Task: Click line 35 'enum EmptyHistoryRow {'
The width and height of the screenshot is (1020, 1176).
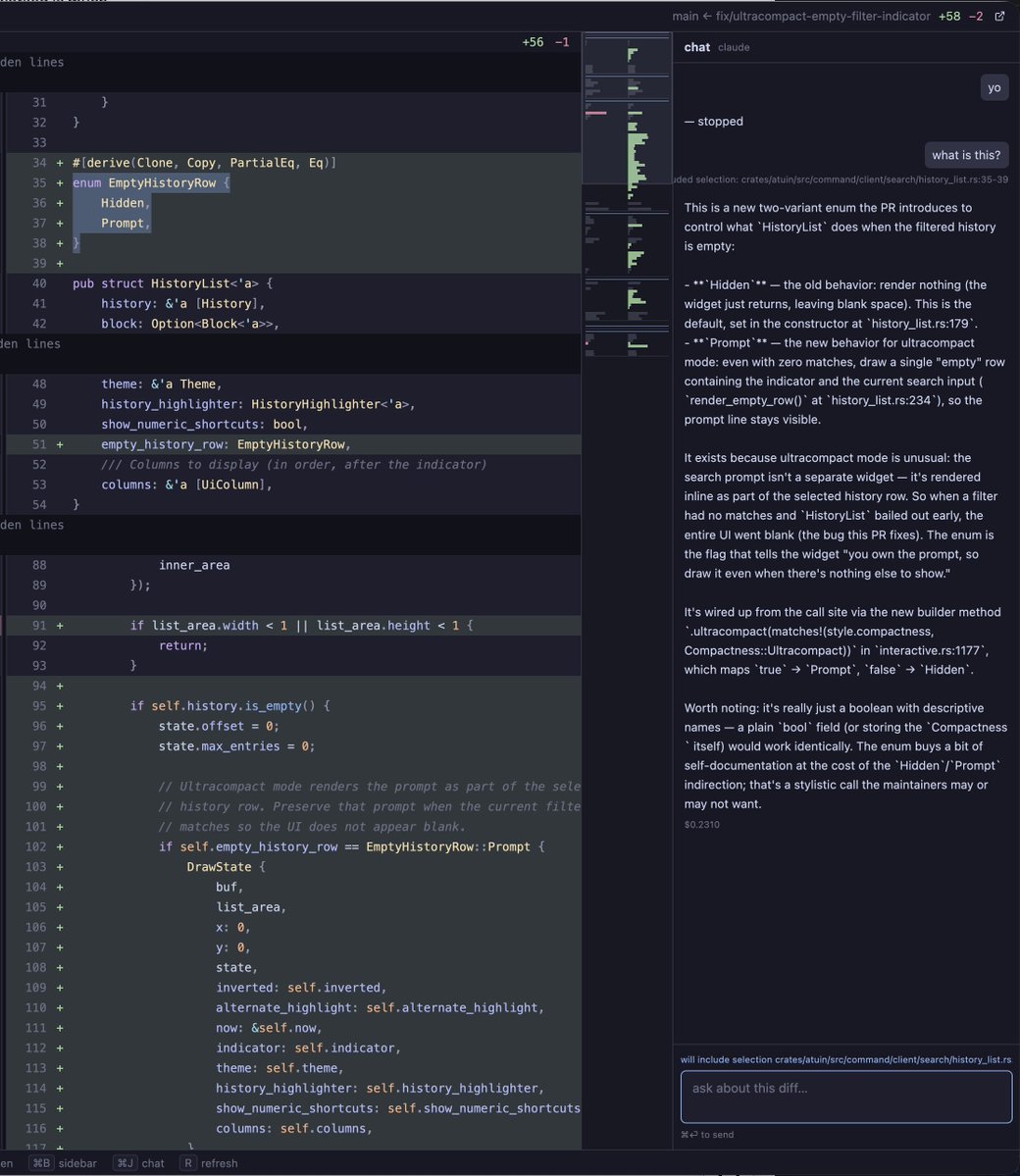Action: click(x=151, y=183)
